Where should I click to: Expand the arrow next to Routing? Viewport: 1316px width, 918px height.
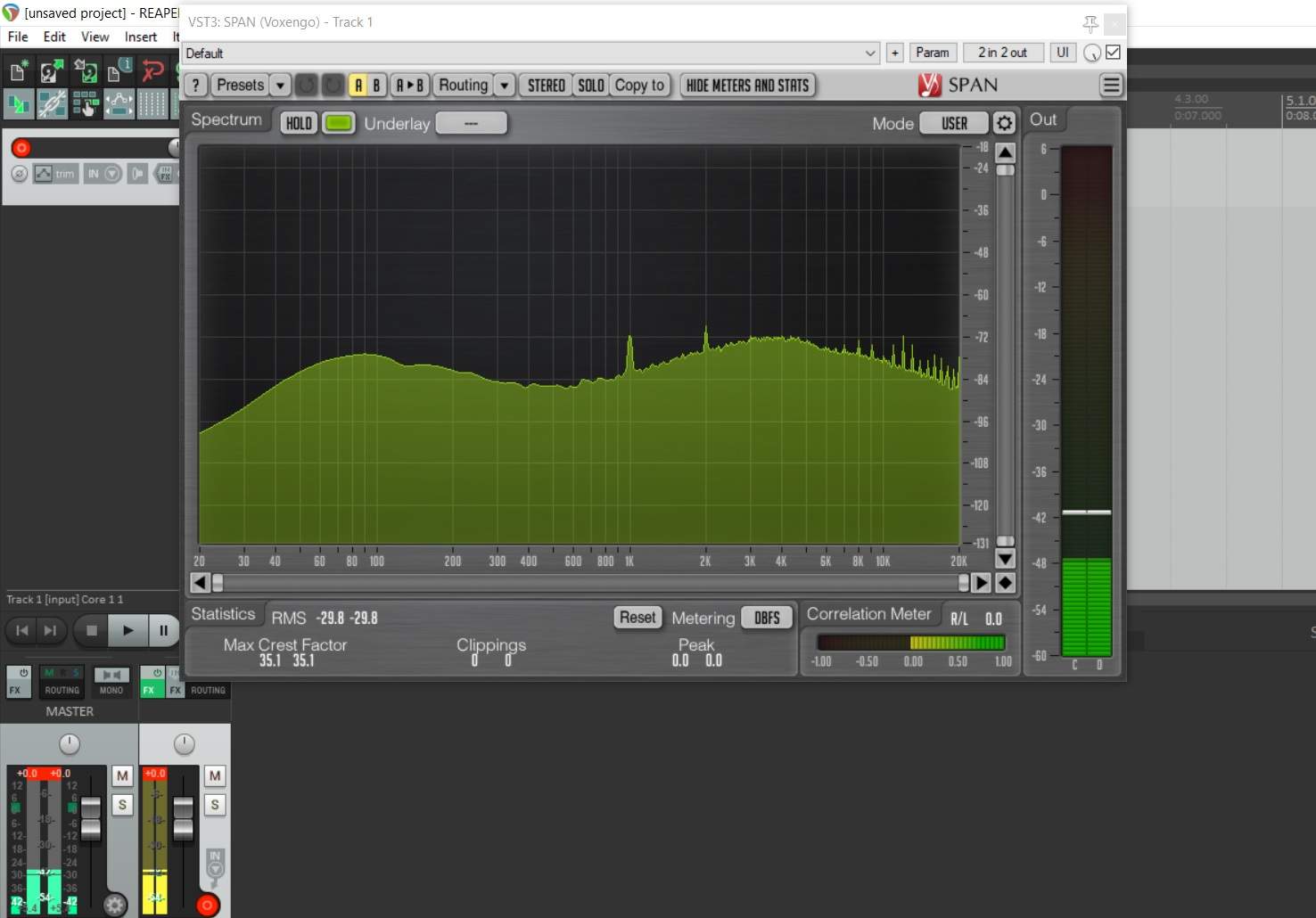505,86
